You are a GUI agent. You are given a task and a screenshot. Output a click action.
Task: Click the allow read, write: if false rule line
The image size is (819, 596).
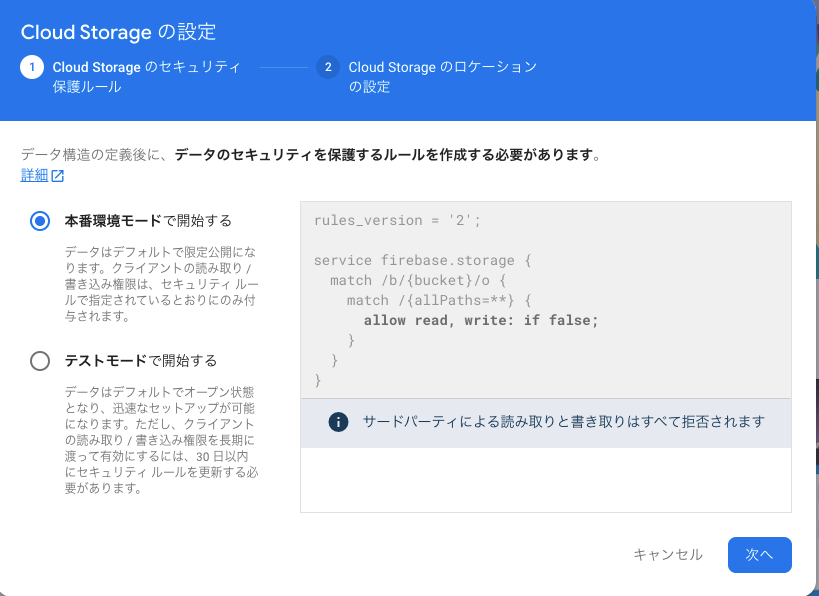(481, 320)
